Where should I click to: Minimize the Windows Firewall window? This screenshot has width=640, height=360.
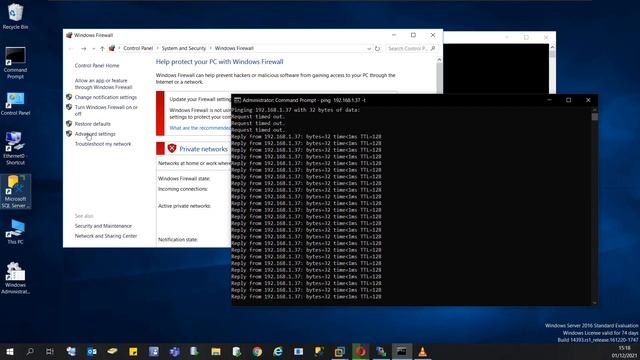[x=394, y=35]
